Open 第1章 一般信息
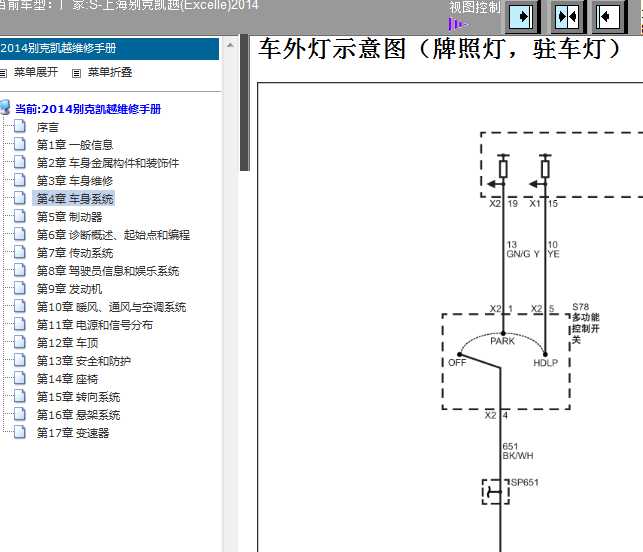This screenshot has height=552, width=643. coord(75,145)
